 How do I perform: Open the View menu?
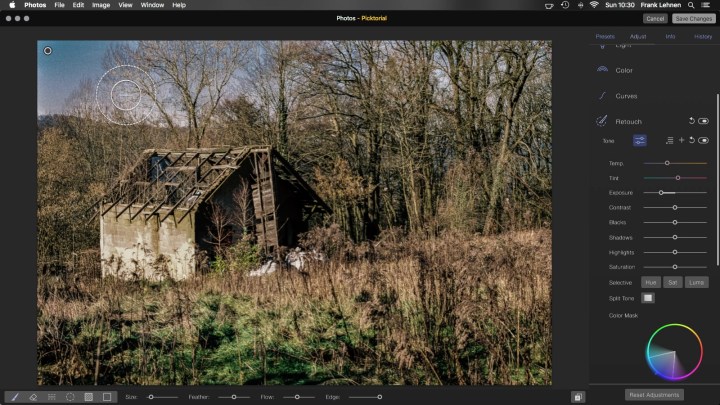click(125, 5)
